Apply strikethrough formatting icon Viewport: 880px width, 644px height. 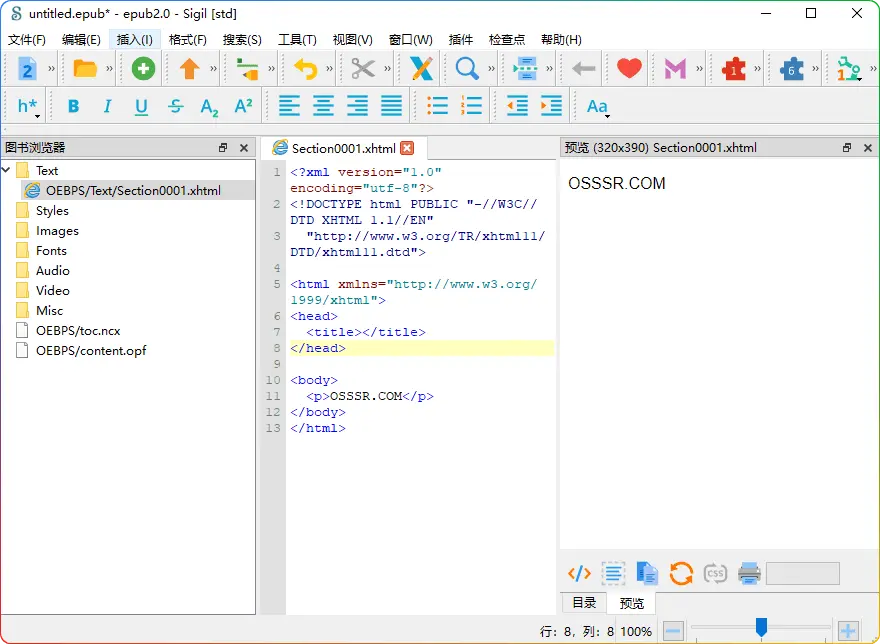pyautogui.click(x=176, y=106)
